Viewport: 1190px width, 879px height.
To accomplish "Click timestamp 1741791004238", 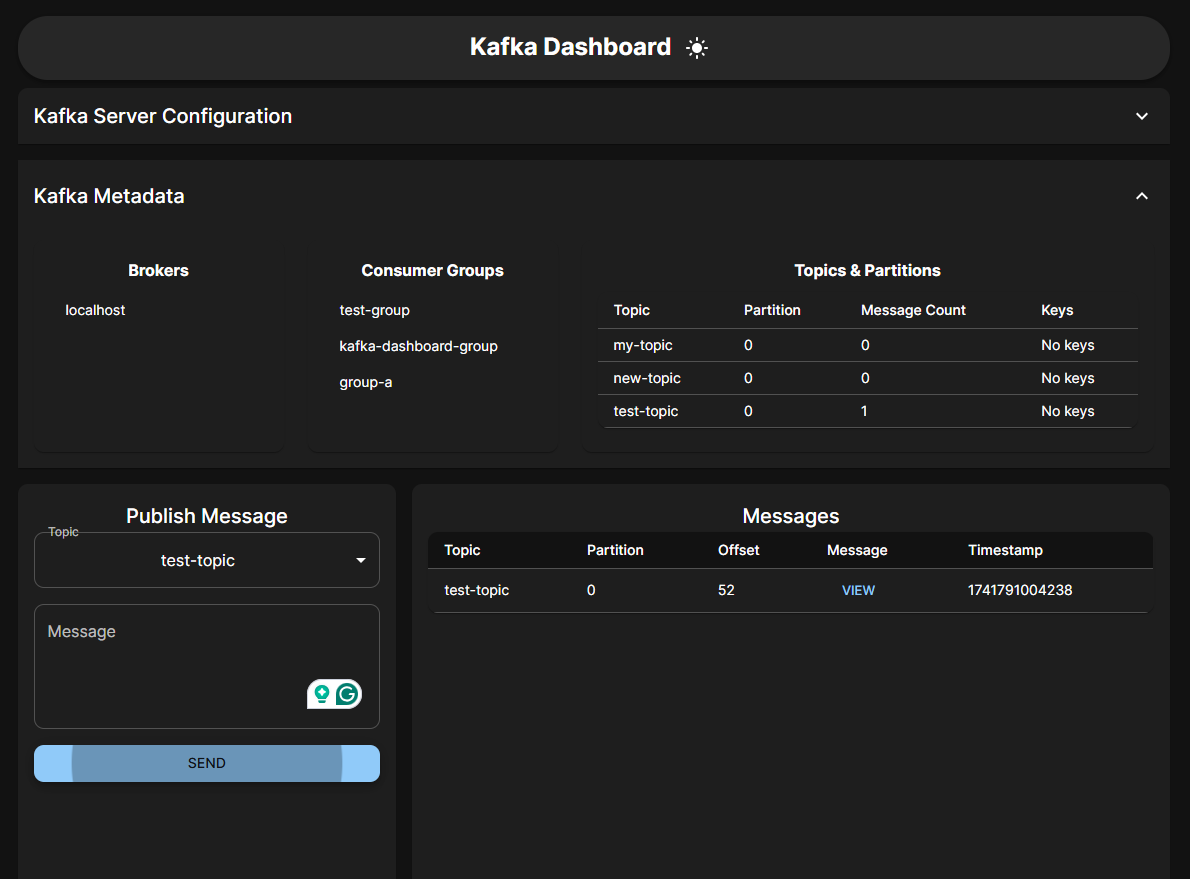I will pos(1019,591).
